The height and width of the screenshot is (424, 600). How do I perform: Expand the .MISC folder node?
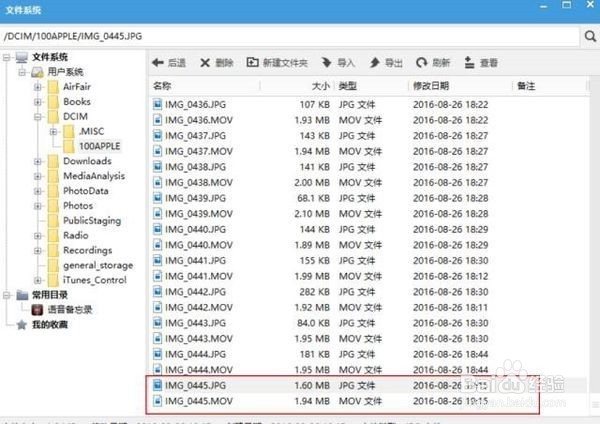point(53,132)
